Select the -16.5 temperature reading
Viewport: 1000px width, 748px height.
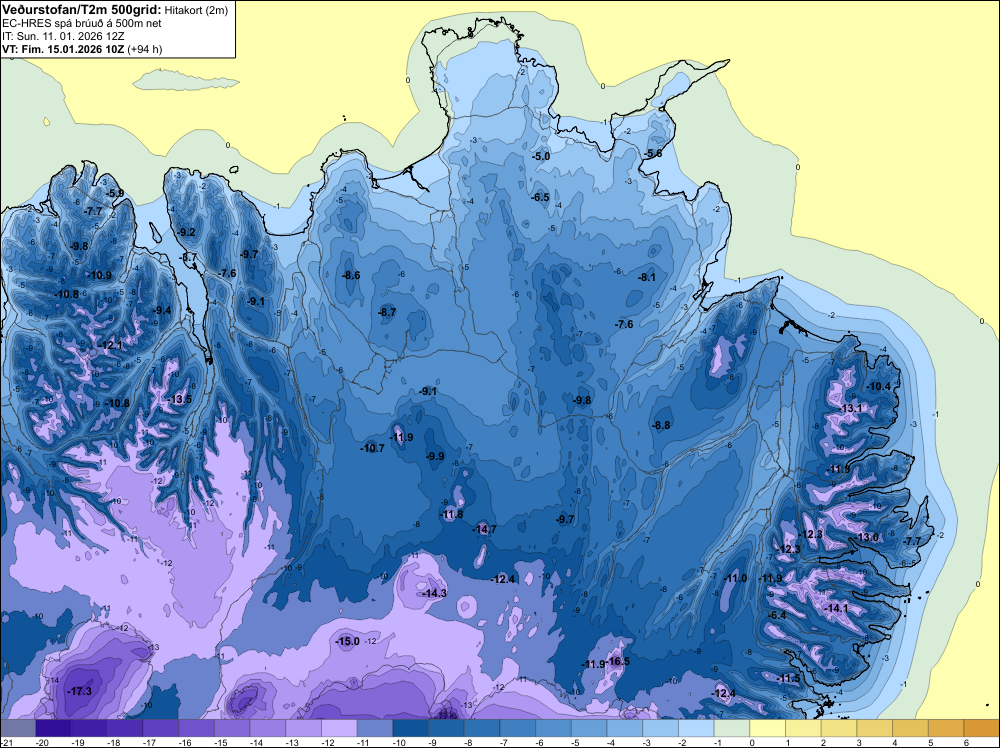click(617, 661)
